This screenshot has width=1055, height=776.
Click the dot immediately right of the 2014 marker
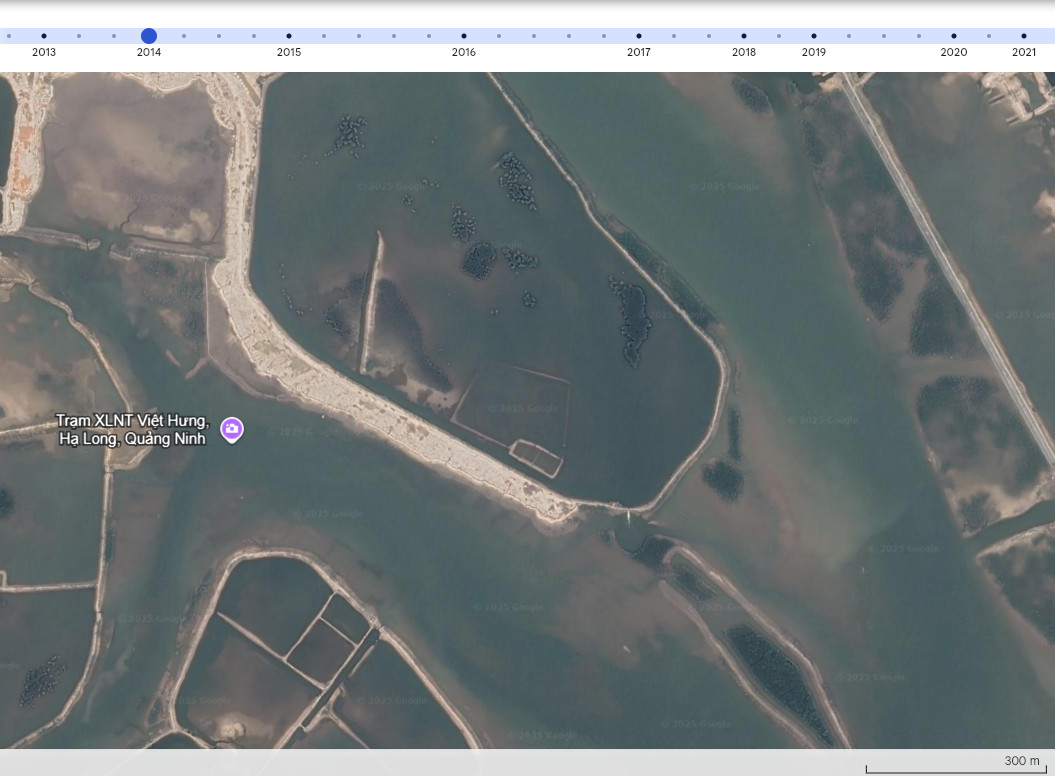click(183, 36)
